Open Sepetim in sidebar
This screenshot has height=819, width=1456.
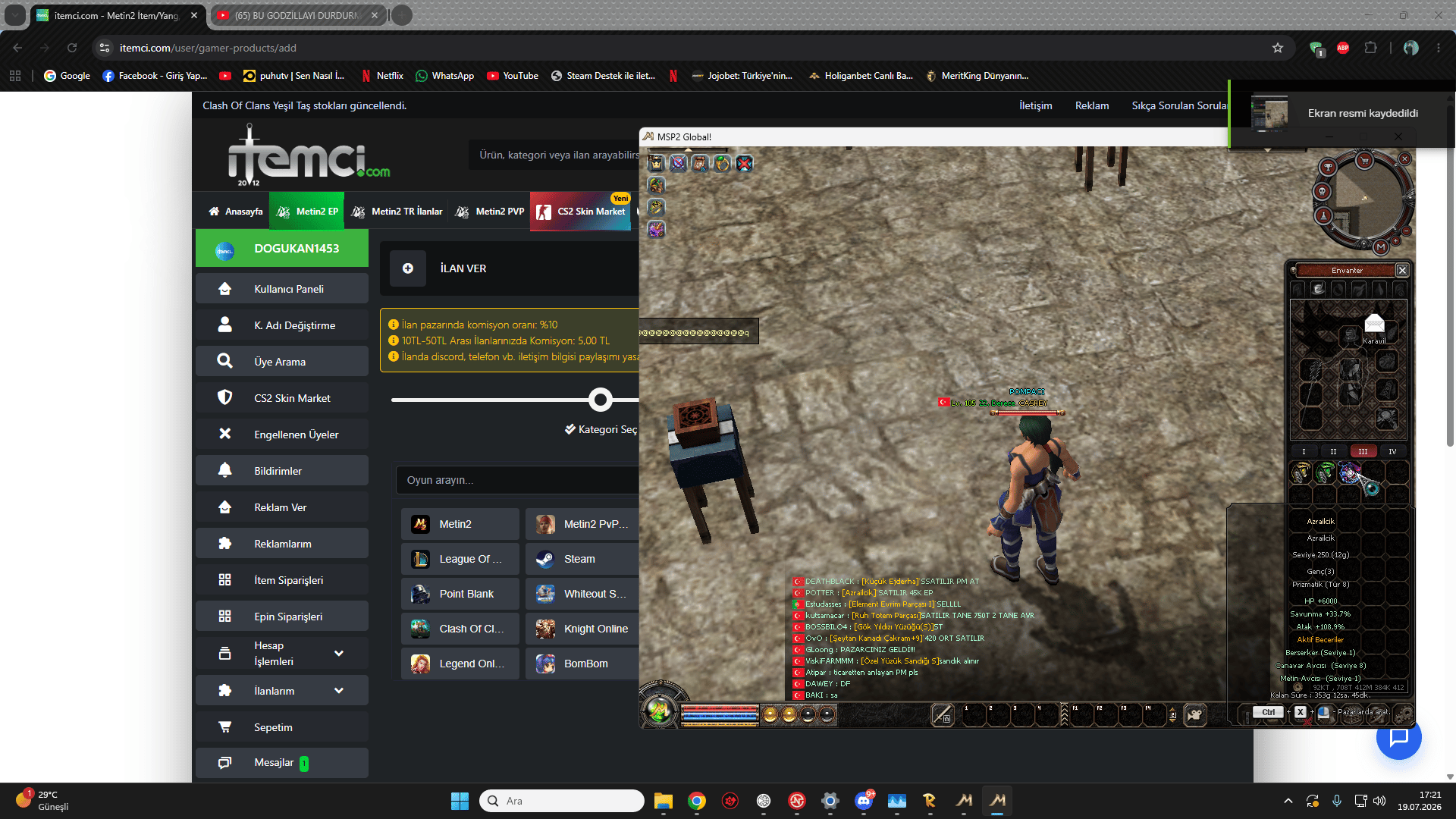pos(282,727)
